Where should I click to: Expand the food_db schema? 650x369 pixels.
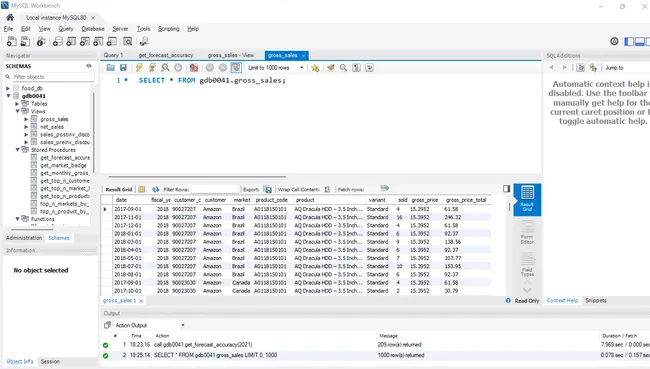pos(8,88)
